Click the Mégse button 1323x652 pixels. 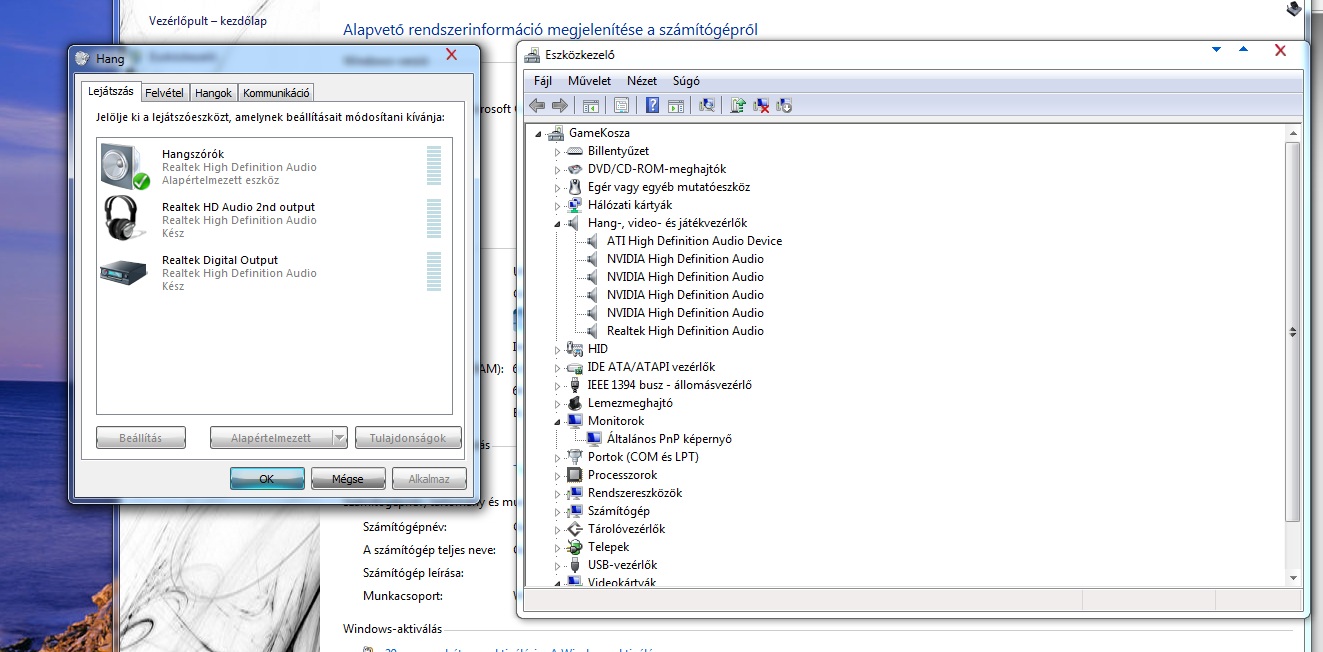(x=348, y=479)
